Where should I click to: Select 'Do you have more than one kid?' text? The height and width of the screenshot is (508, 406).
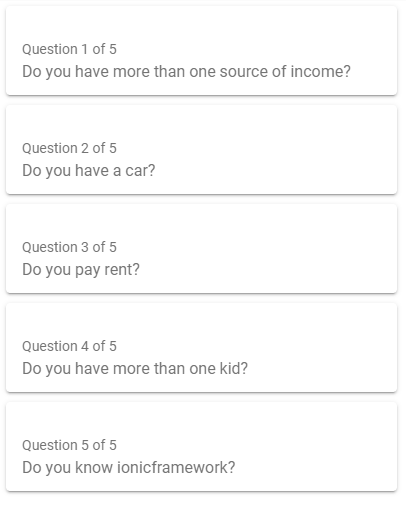click(x=135, y=369)
